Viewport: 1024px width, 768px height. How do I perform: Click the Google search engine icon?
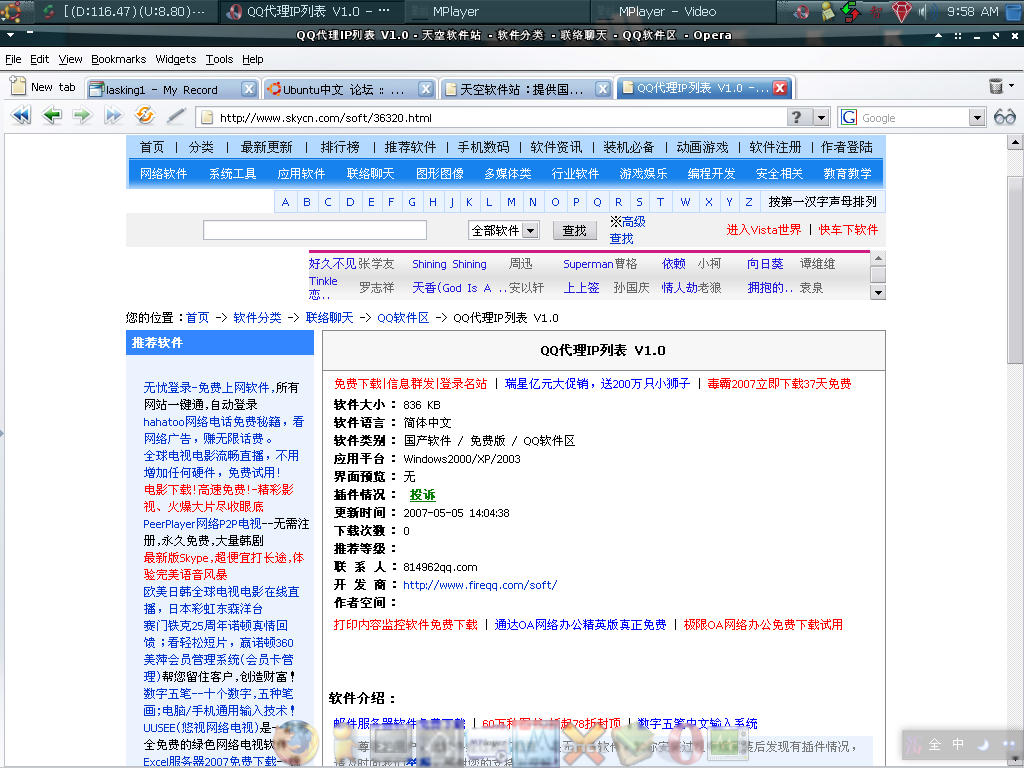pos(849,118)
